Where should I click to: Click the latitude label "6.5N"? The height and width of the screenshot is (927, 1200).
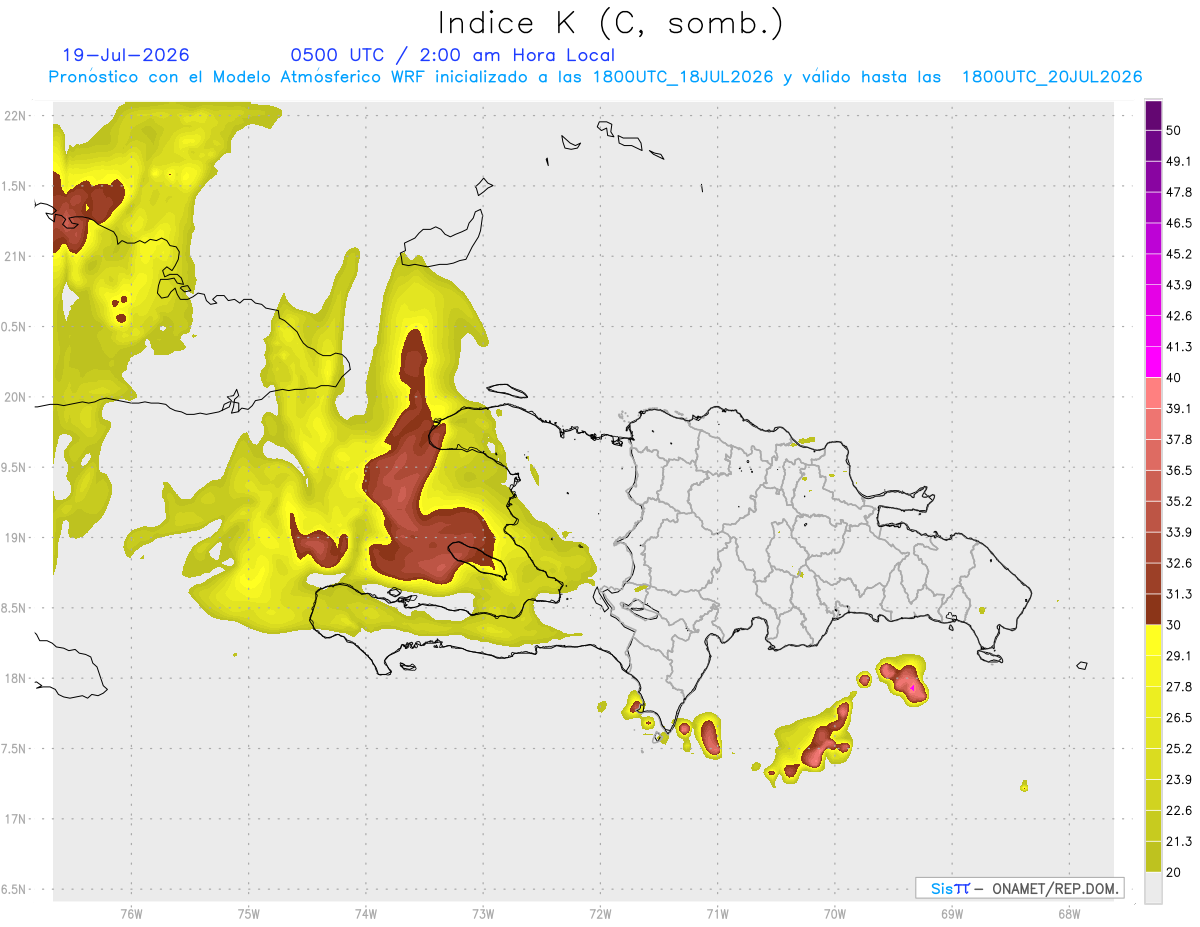coord(13,889)
